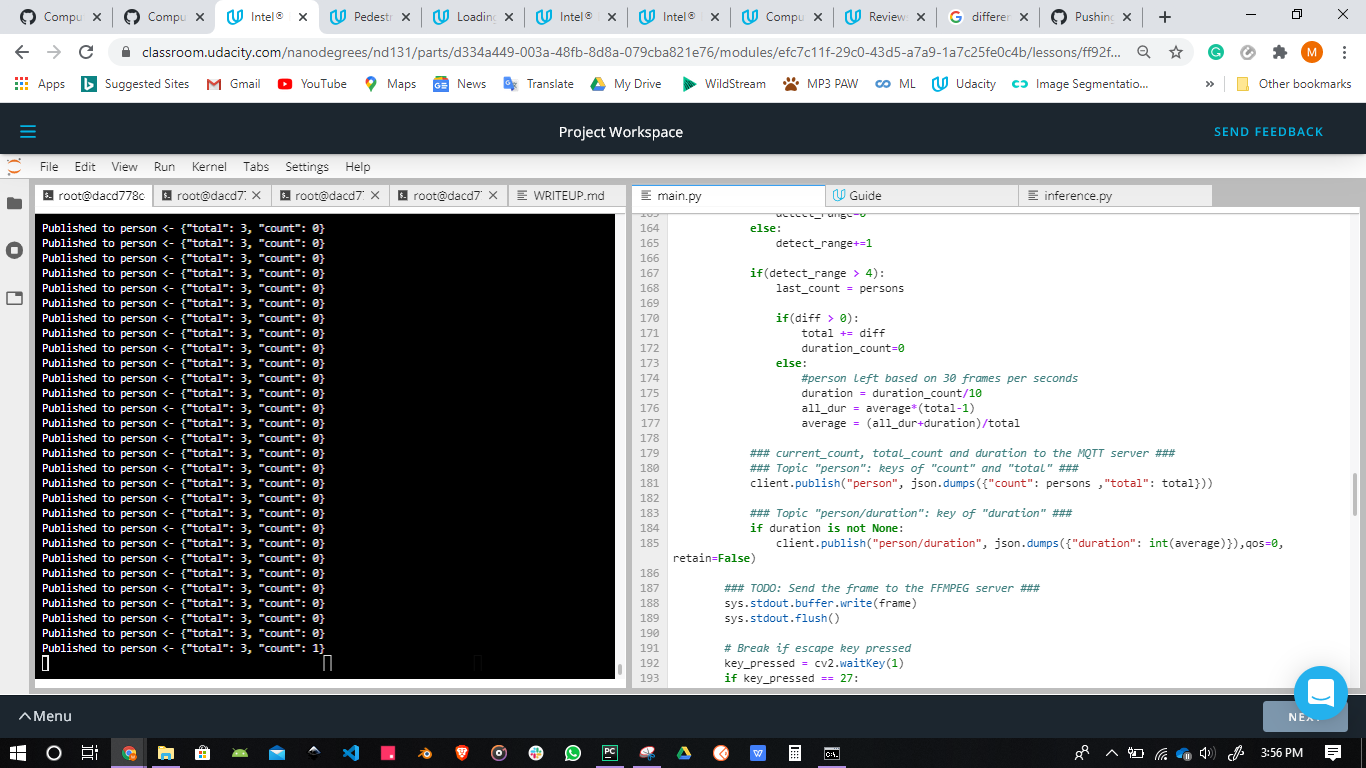The image size is (1366, 768).
Task: Show hidden system tray icons chevron
Action: [x=1111, y=753]
